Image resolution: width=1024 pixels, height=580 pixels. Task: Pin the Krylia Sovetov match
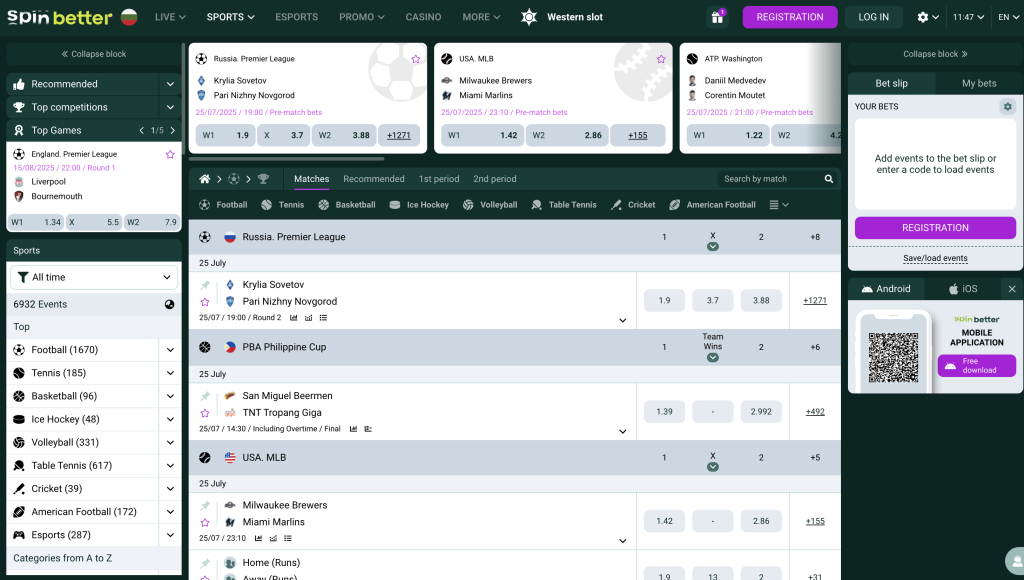click(x=204, y=285)
